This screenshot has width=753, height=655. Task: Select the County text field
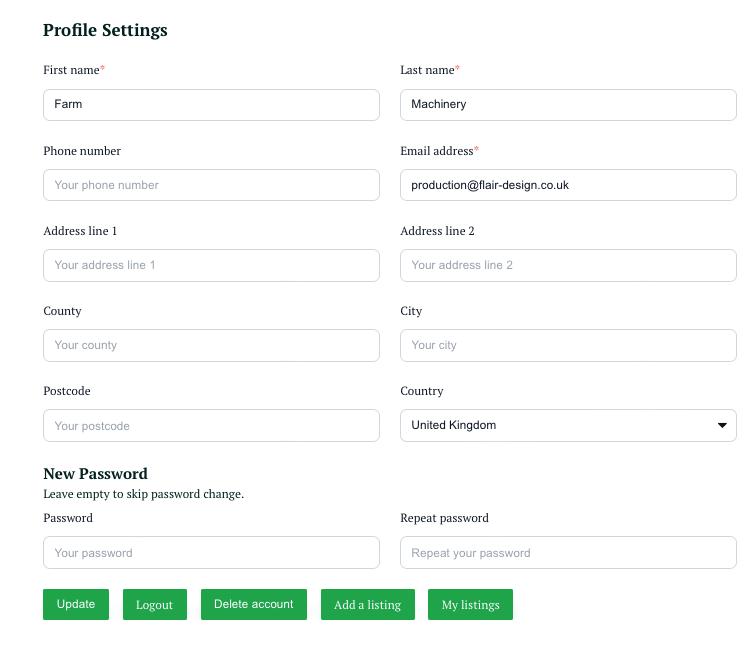pyautogui.click(x=211, y=345)
